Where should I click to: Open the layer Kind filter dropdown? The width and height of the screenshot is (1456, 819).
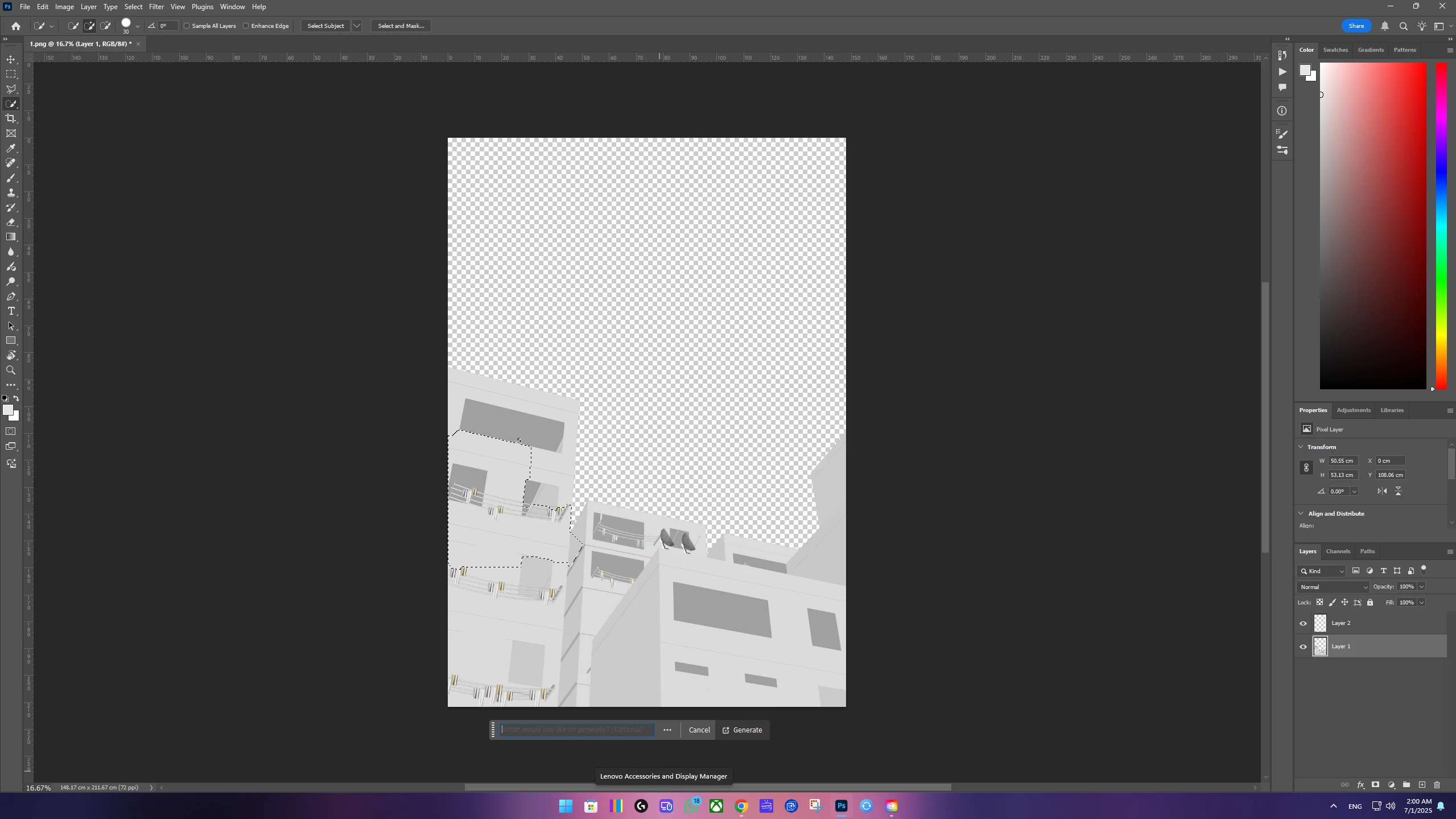tap(1321, 571)
